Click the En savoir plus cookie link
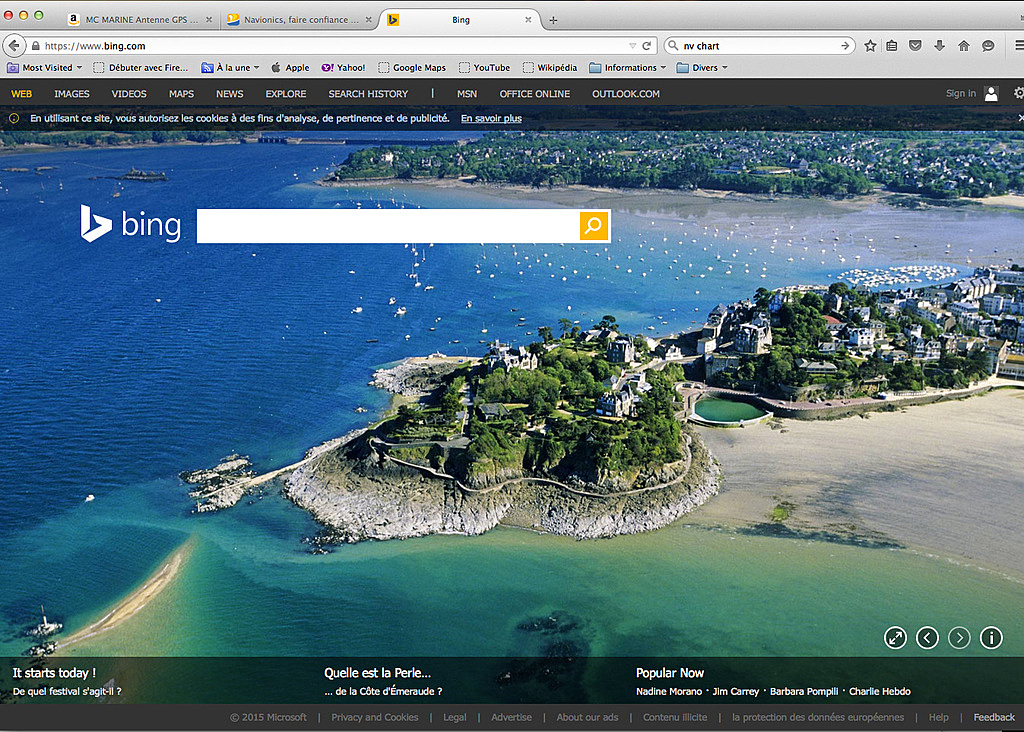Screen dimensions: 1024x732 491,118
